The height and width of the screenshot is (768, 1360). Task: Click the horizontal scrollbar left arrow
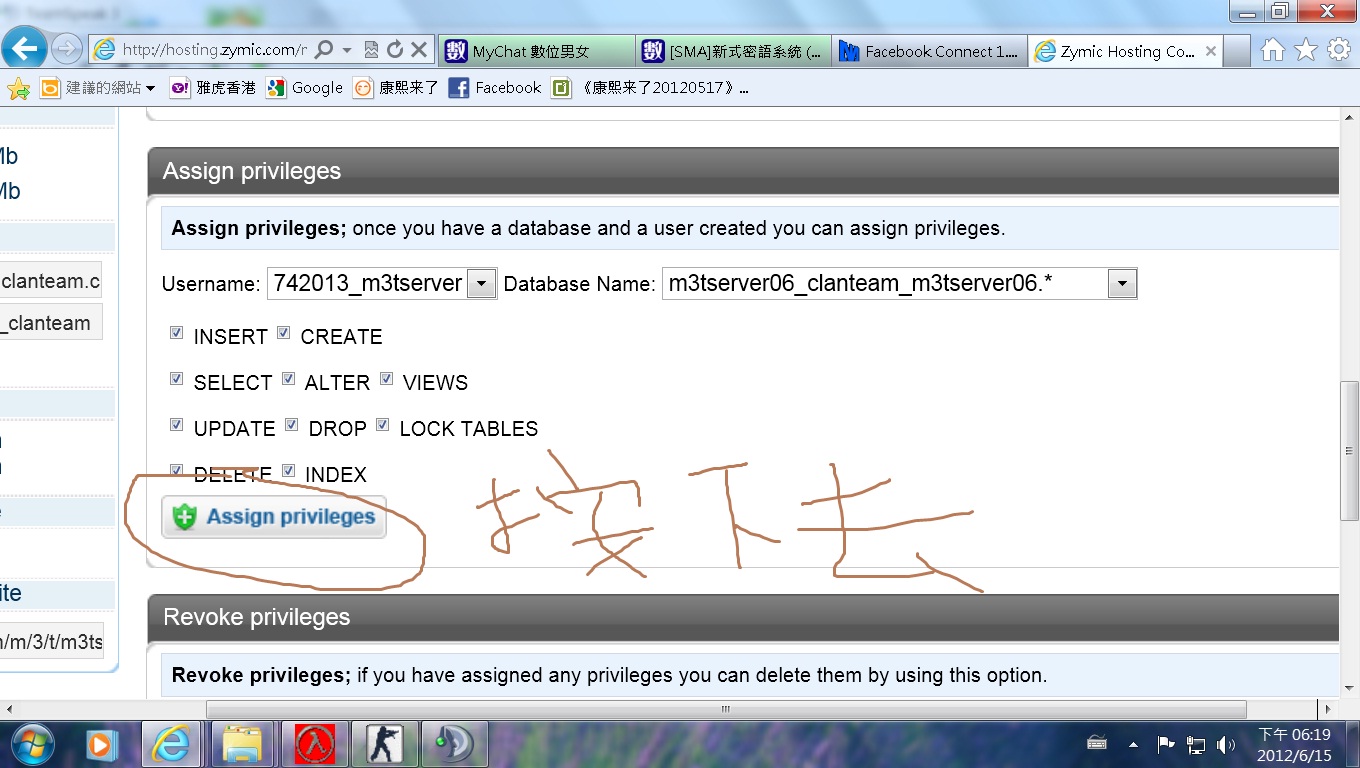[x=9, y=709]
